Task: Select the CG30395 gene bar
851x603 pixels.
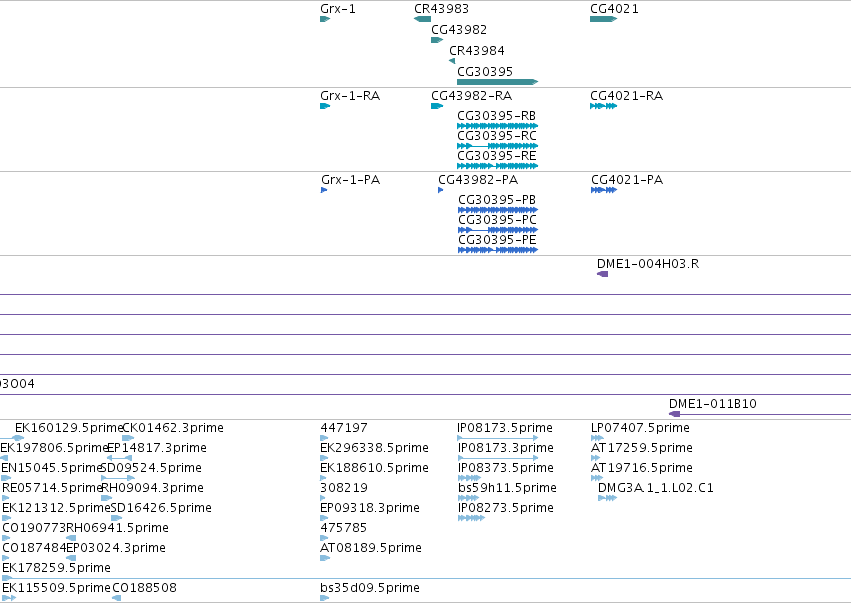Action: click(498, 82)
